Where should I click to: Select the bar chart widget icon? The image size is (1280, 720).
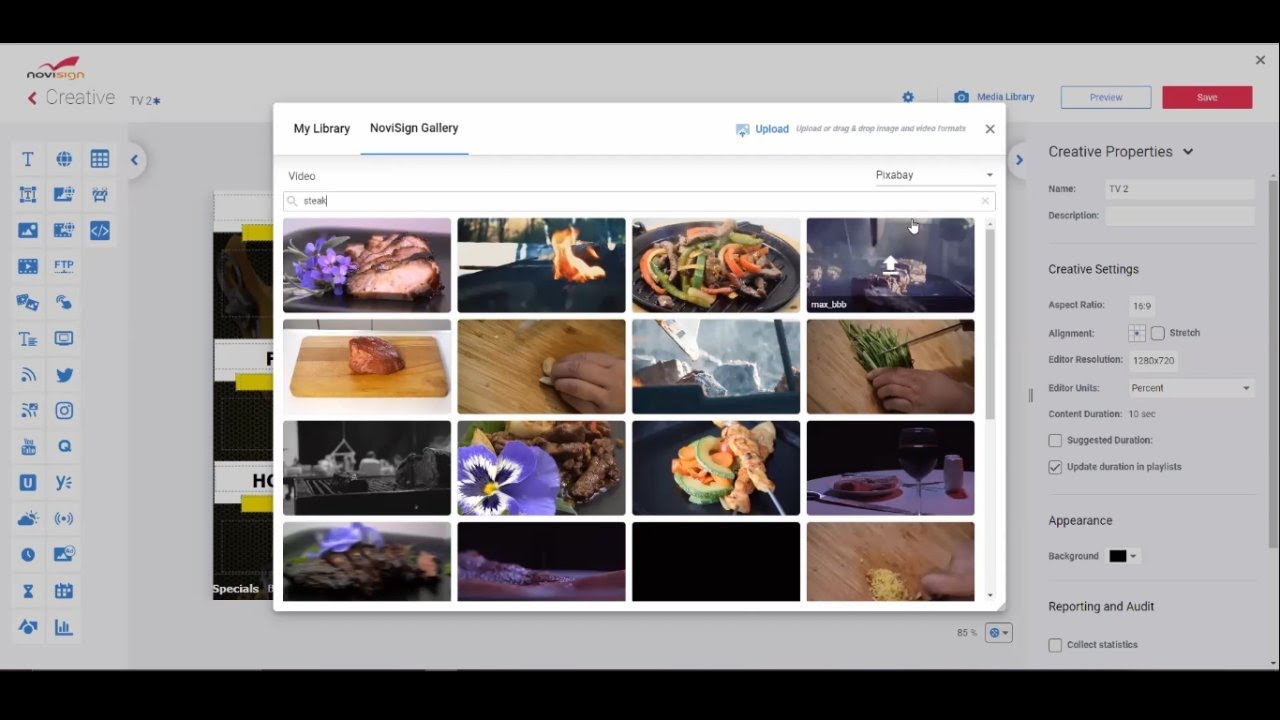(64, 627)
